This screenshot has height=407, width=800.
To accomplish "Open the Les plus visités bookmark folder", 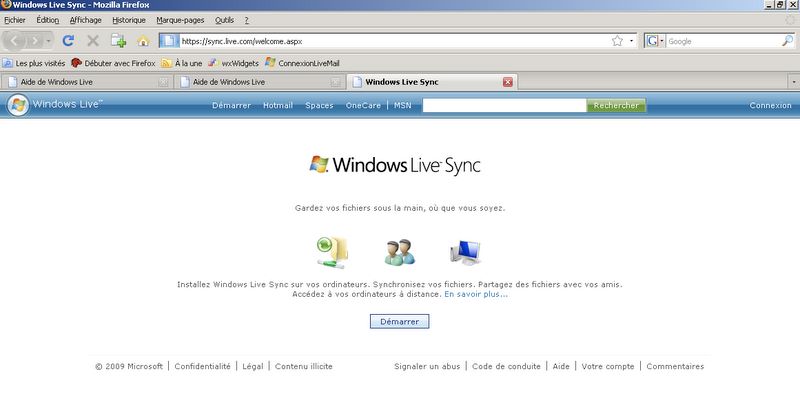I will tap(34, 63).
